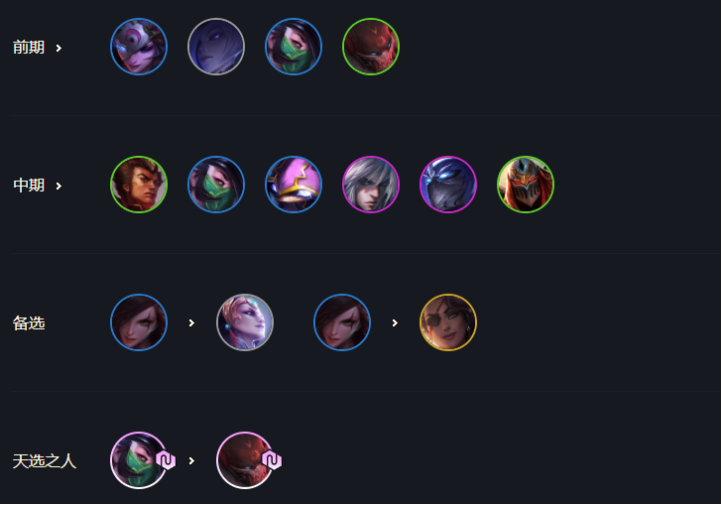The width and height of the screenshot is (722, 505).
Task: Select Evelynn's moon-mask portrait in the 前期 row
Action: [x=139, y=46]
